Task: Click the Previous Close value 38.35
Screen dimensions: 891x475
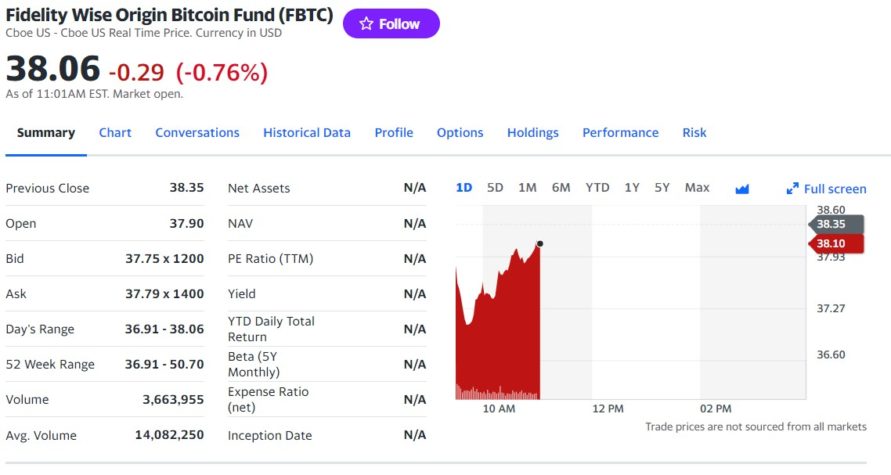Action: 186,188
